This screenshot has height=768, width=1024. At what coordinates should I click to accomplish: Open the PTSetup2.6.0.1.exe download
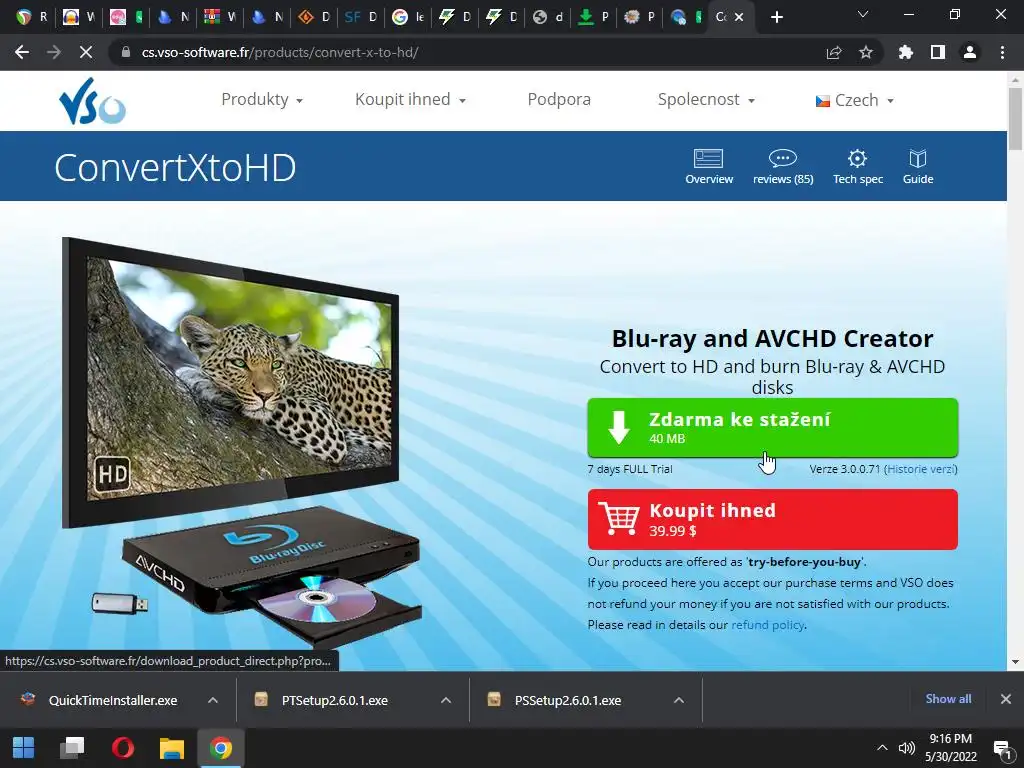(x=333, y=700)
